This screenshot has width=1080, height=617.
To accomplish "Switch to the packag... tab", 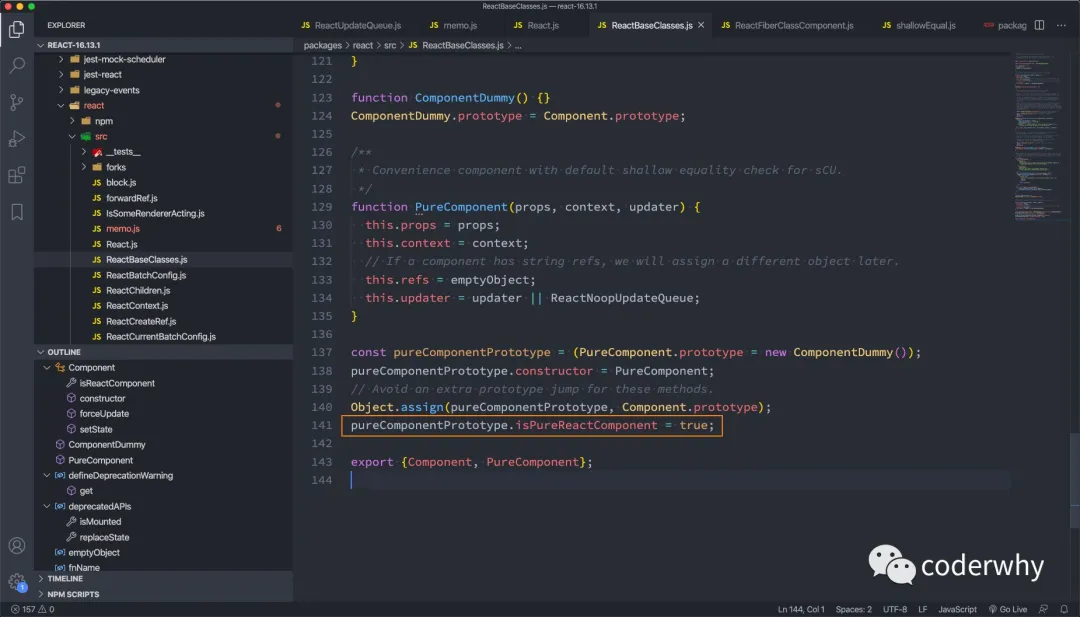I will click(1005, 25).
